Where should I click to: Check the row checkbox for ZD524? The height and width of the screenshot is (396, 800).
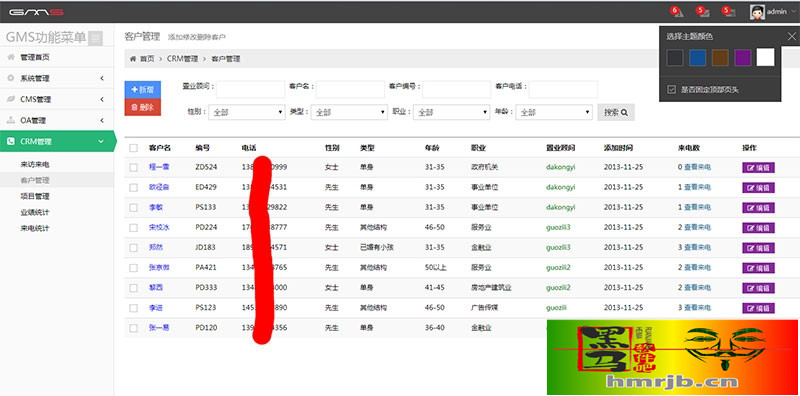pyautogui.click(x=134, y=167)
